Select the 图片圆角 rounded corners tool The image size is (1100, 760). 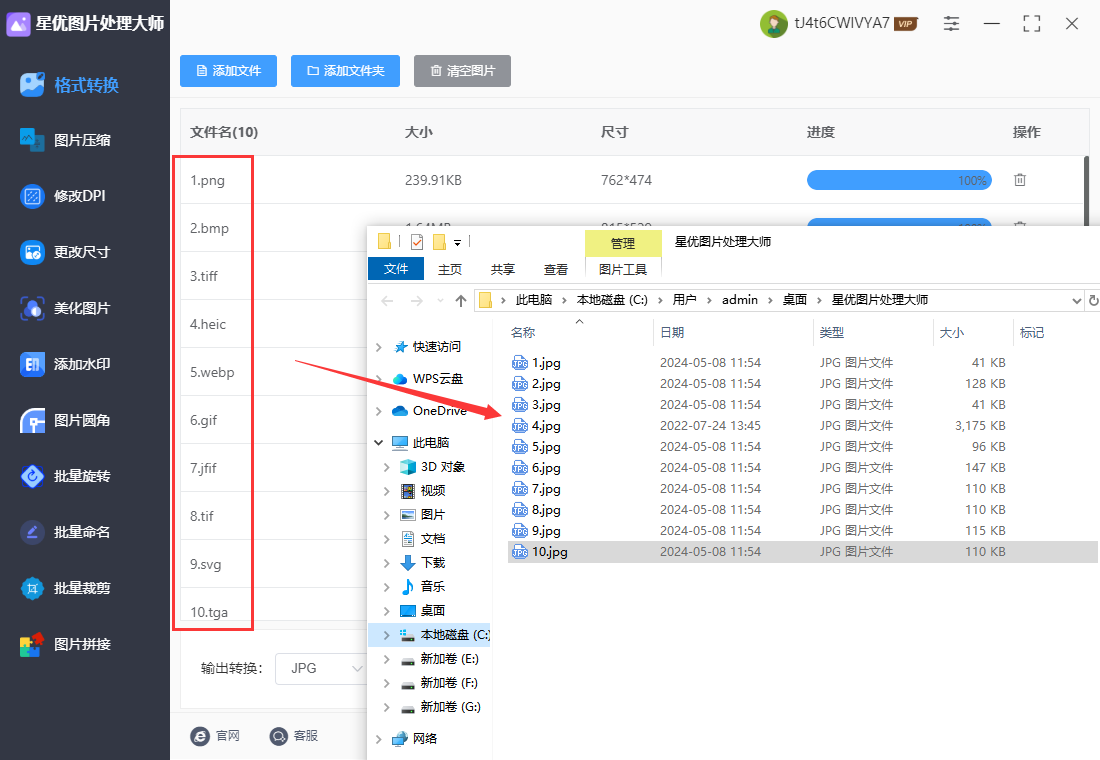tap(65, 420)
